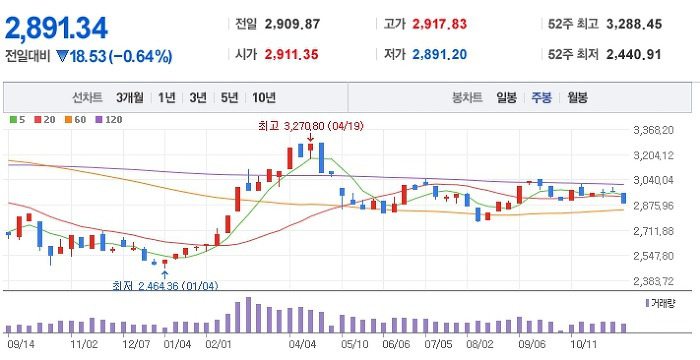Image resolution: width=700 pixels, height=360 pixels.
Task: Click the 09/06 date axis label
Action: (532, 345)
